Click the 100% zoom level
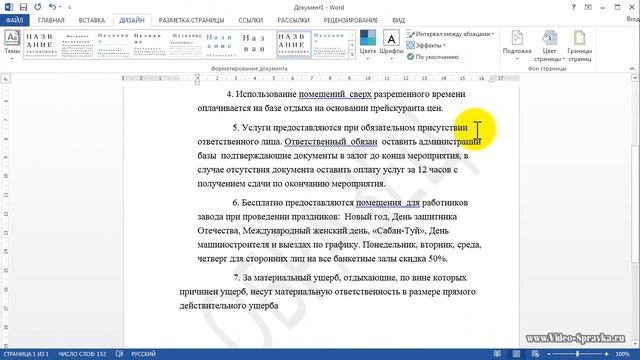The image size is (640, 360). [622, 354]
